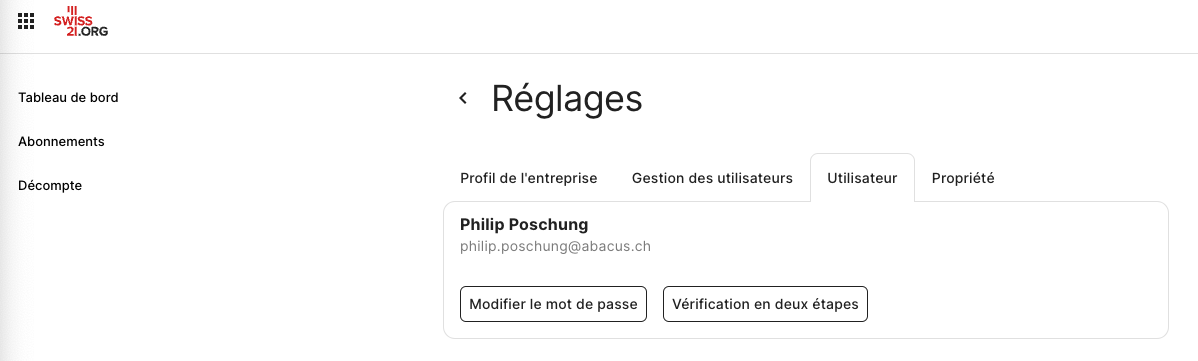
Task: Click Modifier le mot de passe button
Action: pyautogui.click(x=553, y=304)
